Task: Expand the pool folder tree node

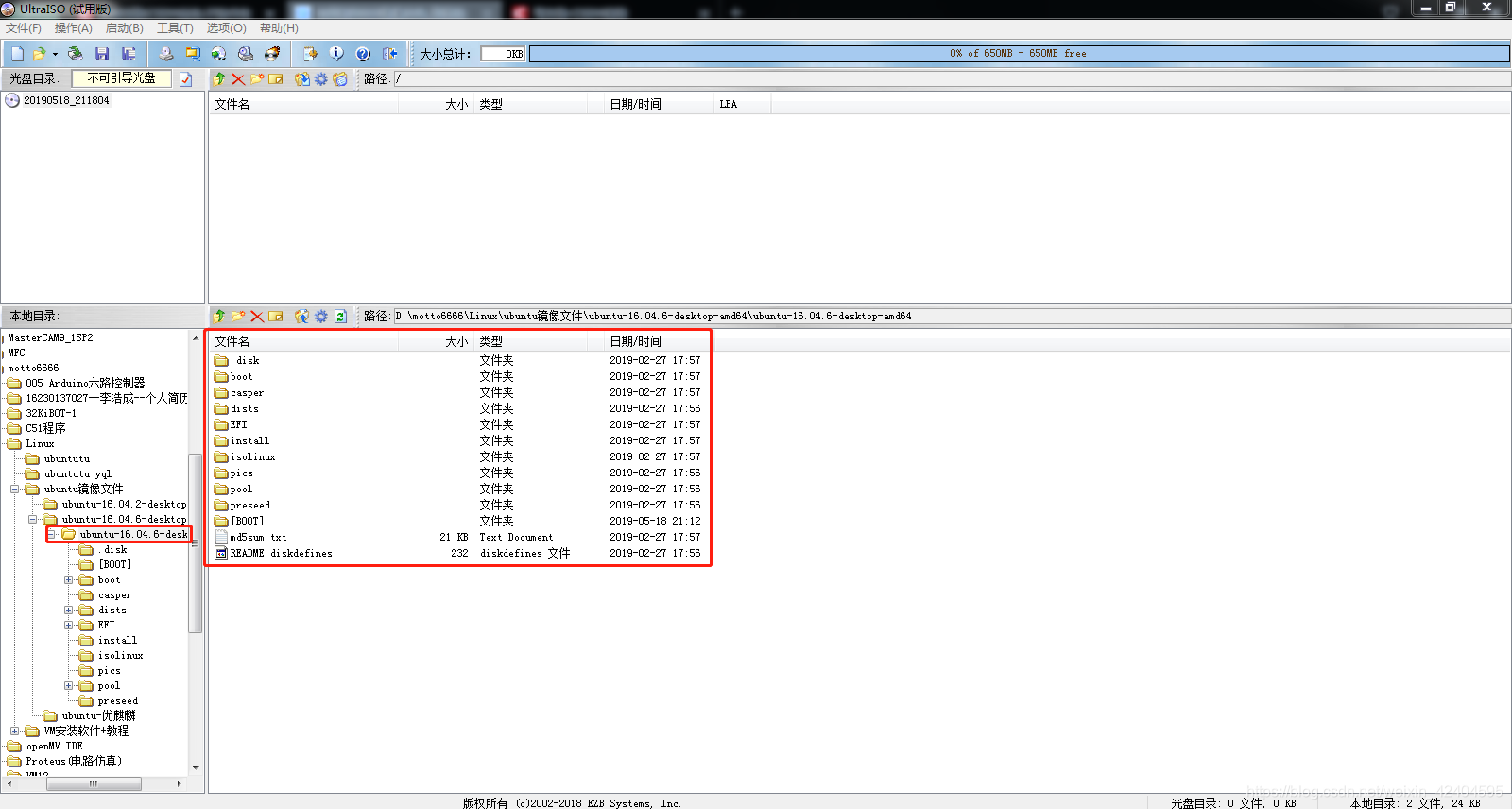Action: coord(68,686)
